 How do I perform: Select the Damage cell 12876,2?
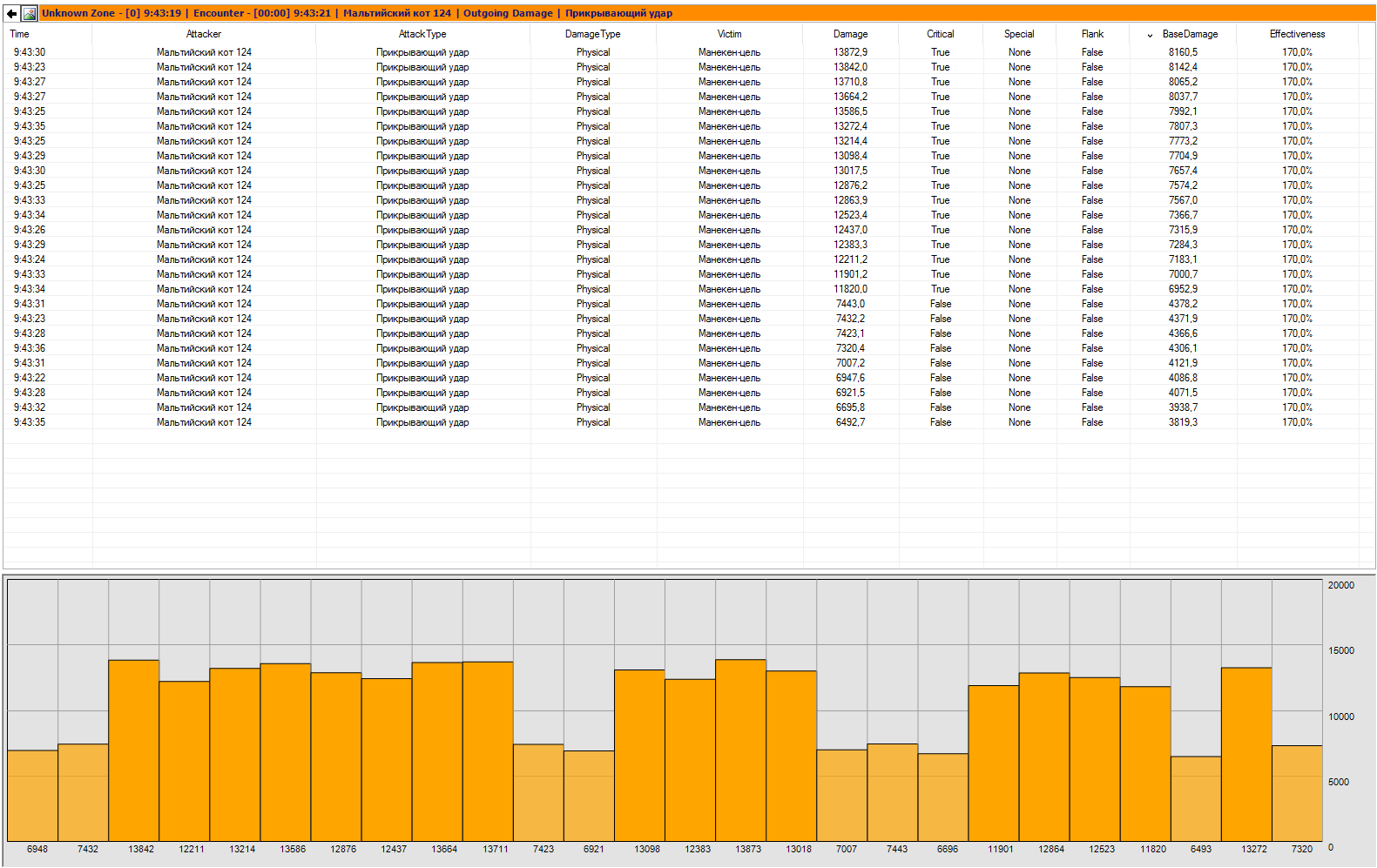[851, 185]
